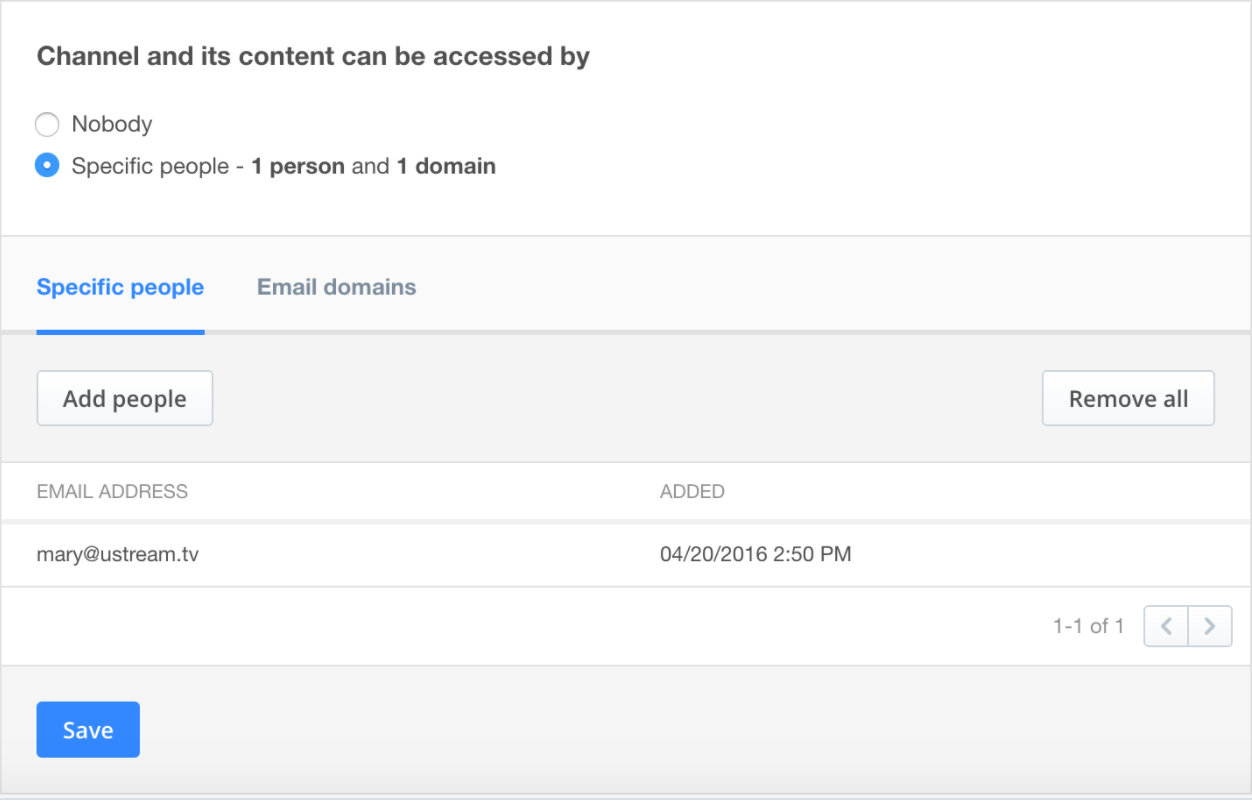Switch to the Specific people tab
Screen dimensions: 1252x802
click(x=120, y=287)
